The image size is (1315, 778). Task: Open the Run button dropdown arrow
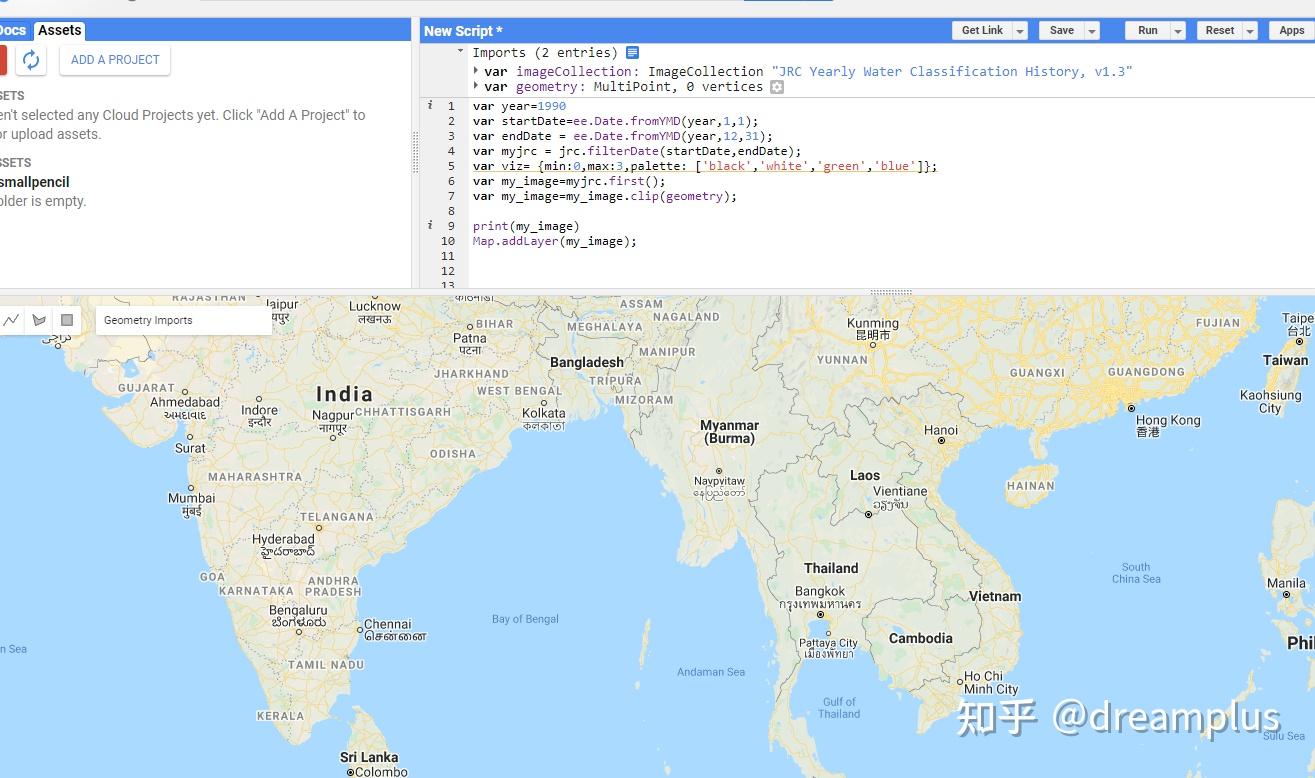[1175, 30]
